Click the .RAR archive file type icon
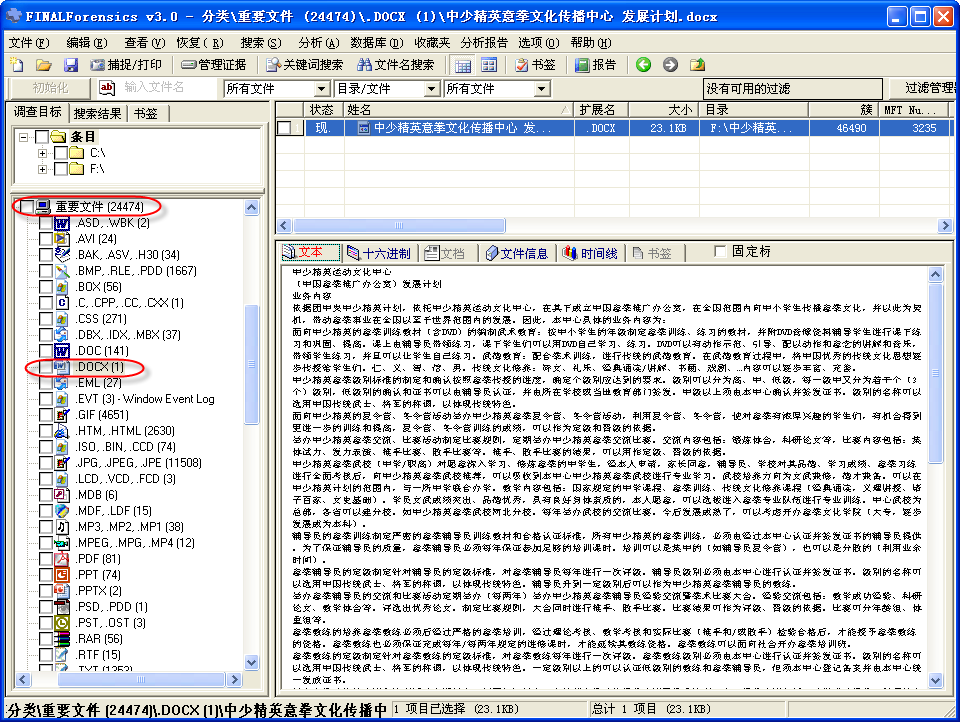Viewport: 960px width, 722px height. [x=62, y=639]
